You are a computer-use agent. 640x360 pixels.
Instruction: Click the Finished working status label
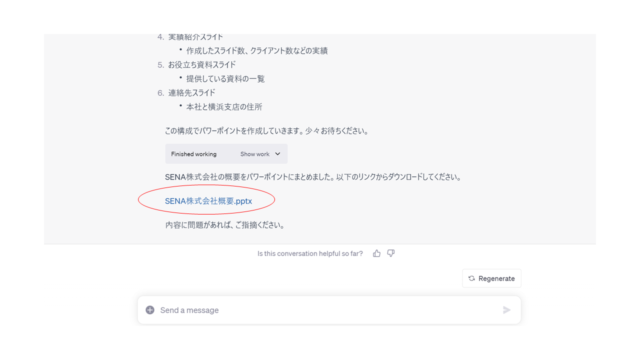(193, 154)
